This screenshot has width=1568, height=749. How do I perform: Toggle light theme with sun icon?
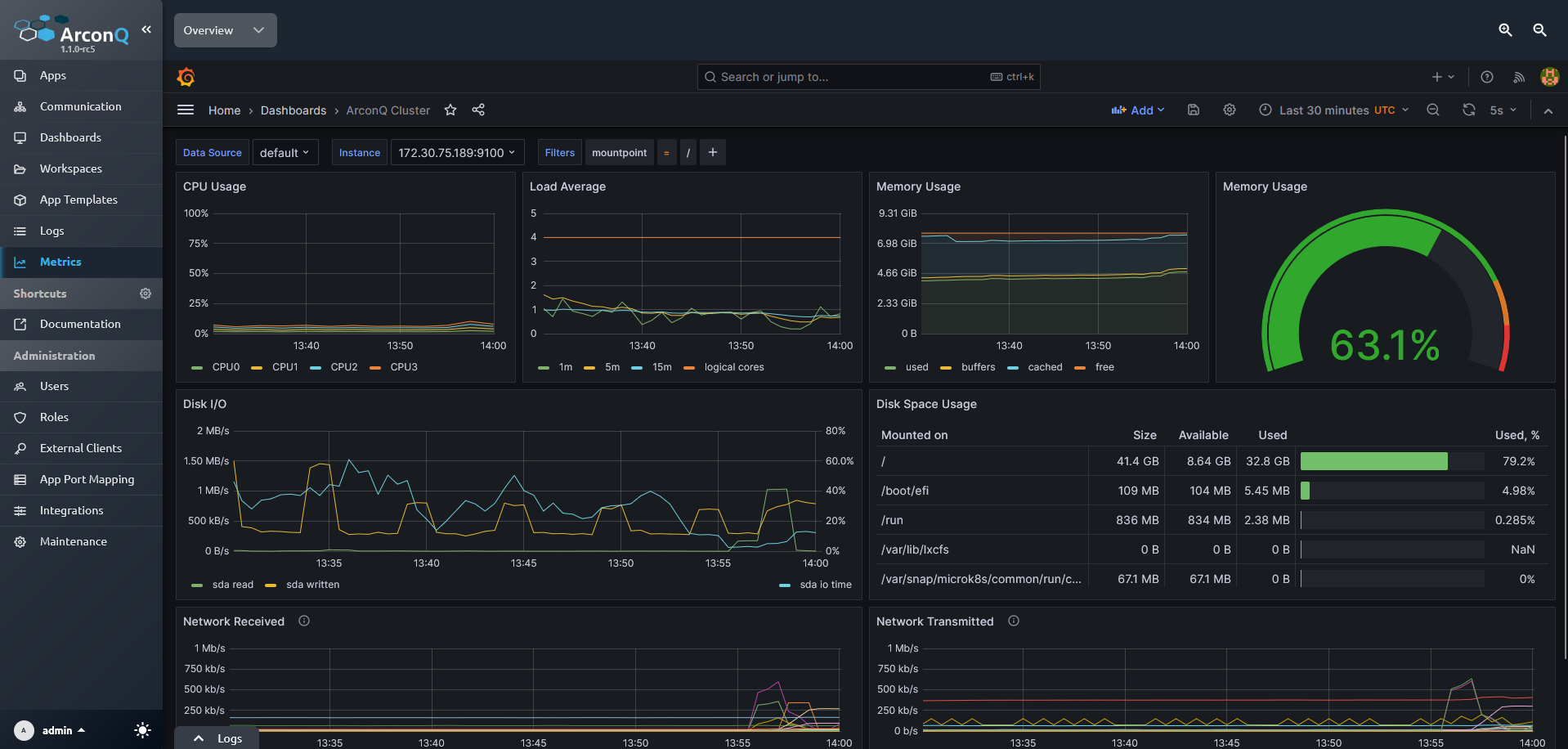coord(142,730)
